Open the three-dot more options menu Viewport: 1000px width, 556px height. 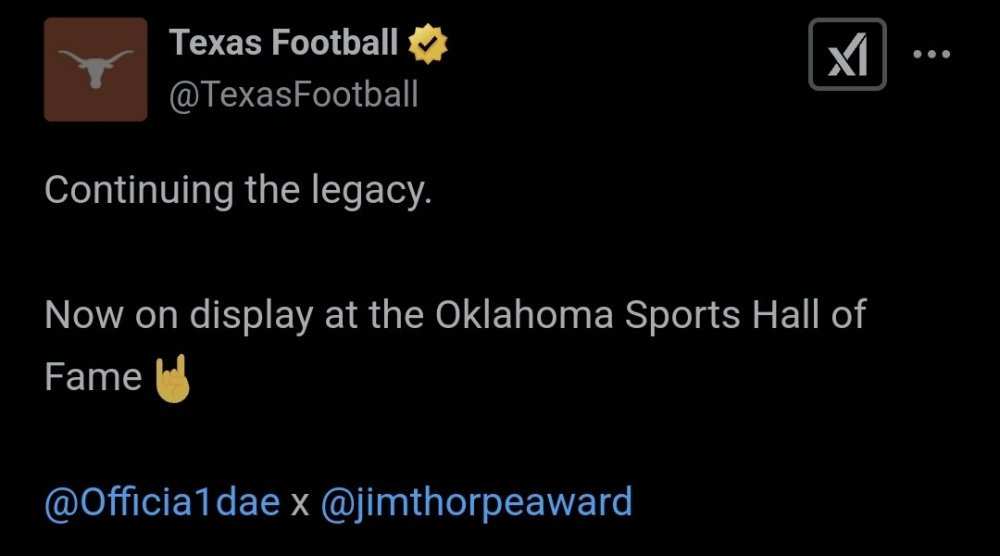tap(932, 54)
